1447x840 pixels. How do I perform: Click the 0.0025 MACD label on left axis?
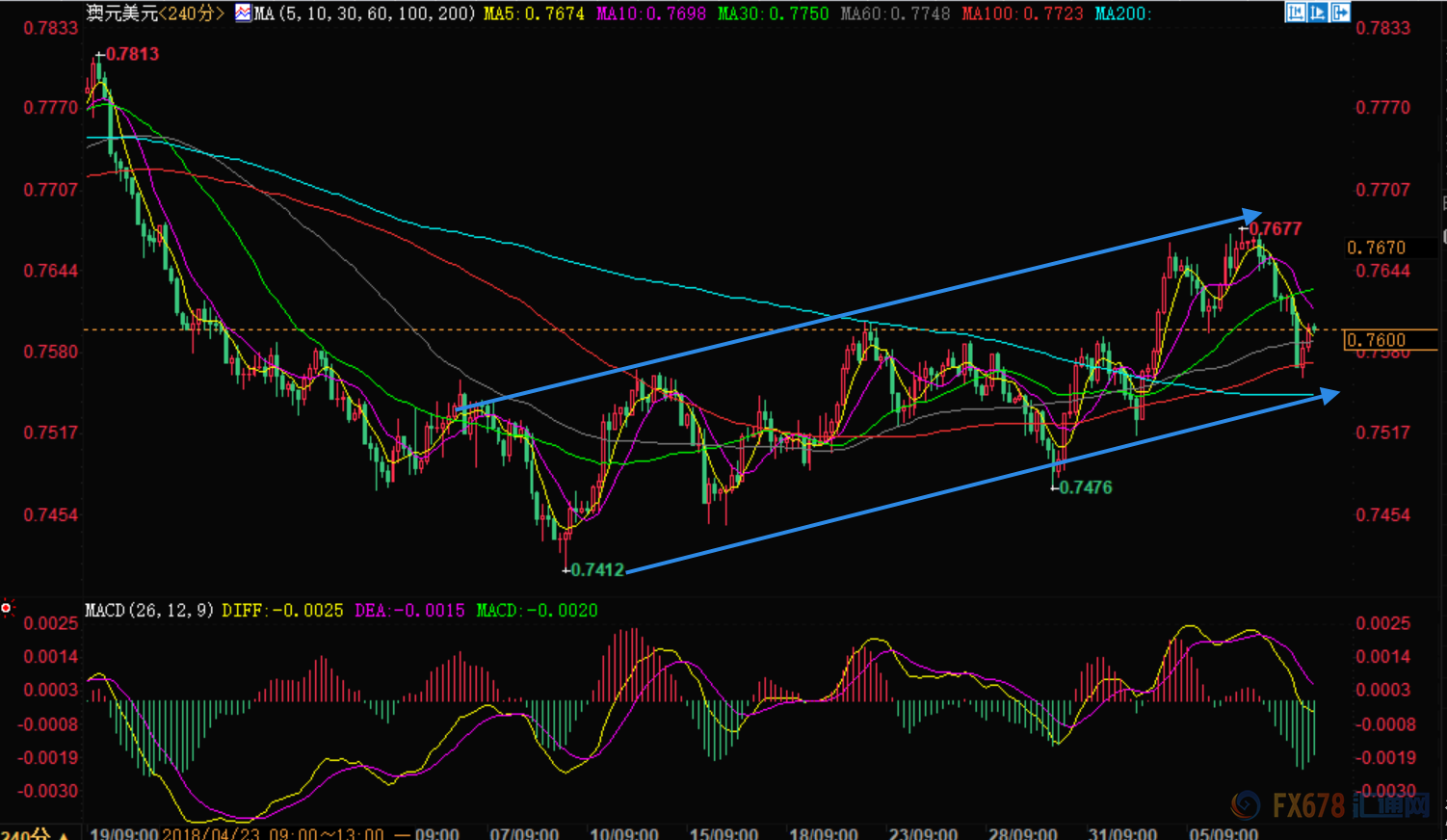51,624
